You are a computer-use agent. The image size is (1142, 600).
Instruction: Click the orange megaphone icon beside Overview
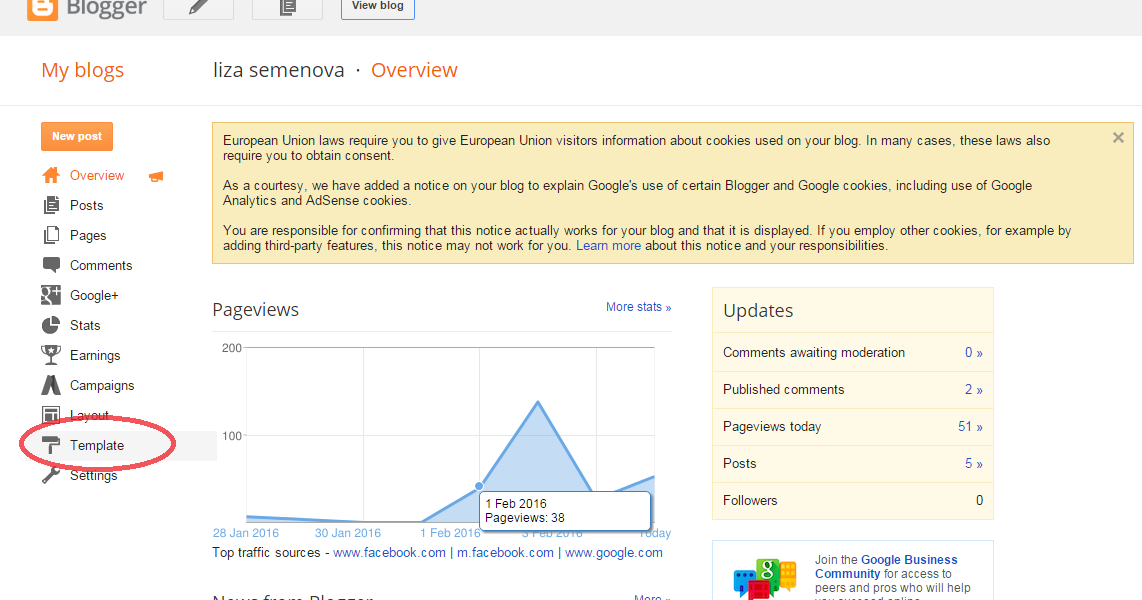point(156,176)
